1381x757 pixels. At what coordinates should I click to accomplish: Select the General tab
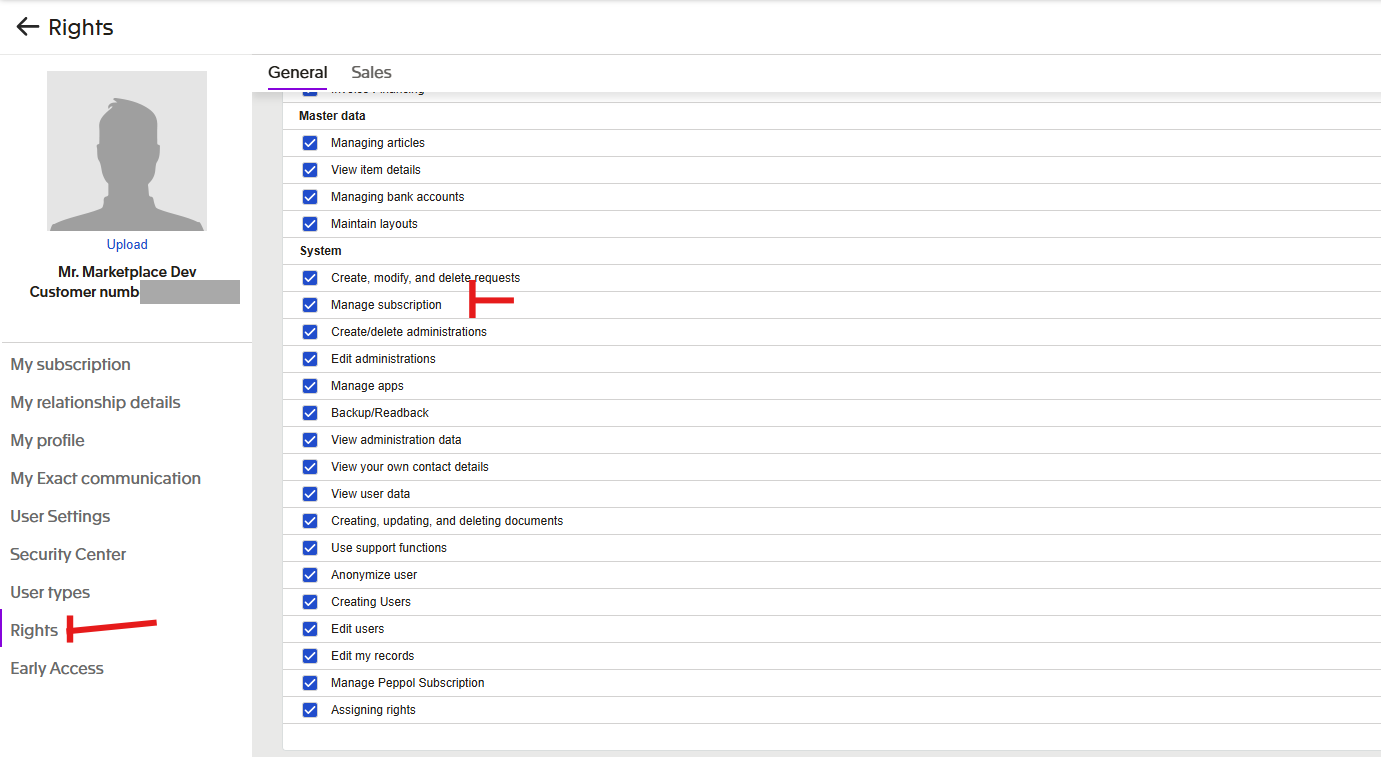(x=298, y=72)
